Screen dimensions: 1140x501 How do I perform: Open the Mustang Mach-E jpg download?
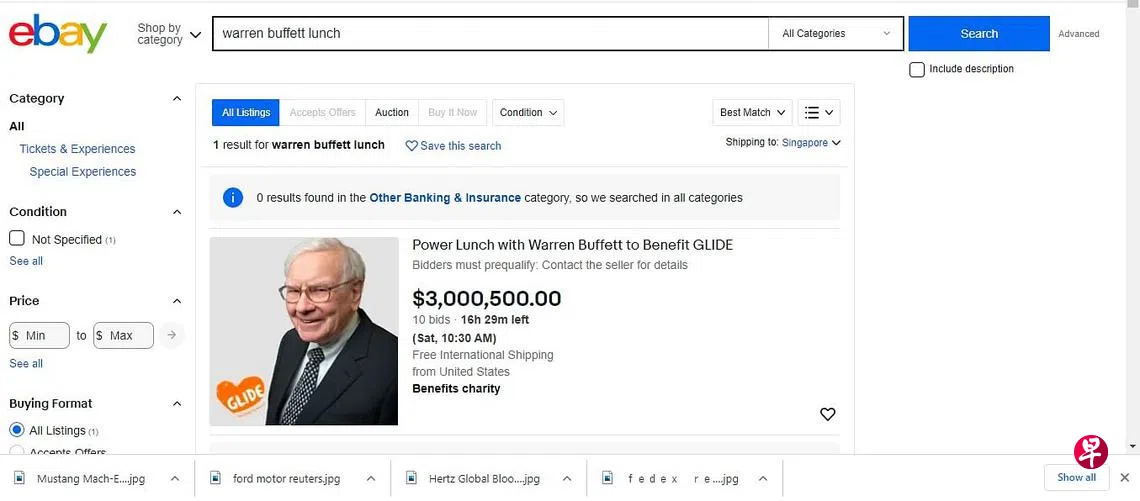pos(90,479)
